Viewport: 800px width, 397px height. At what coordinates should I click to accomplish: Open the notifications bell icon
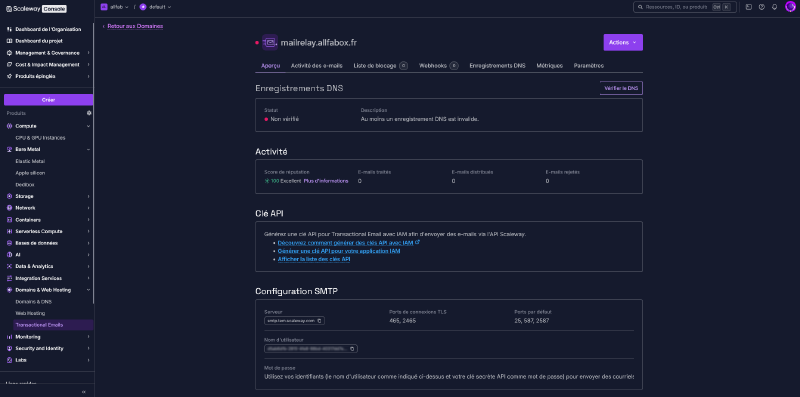(774, 7)
